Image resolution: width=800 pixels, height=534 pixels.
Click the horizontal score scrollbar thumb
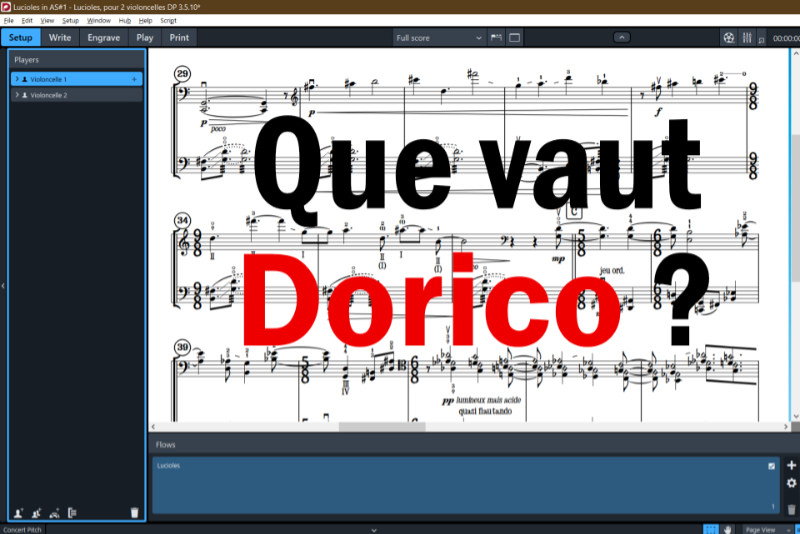pos(382,427)
